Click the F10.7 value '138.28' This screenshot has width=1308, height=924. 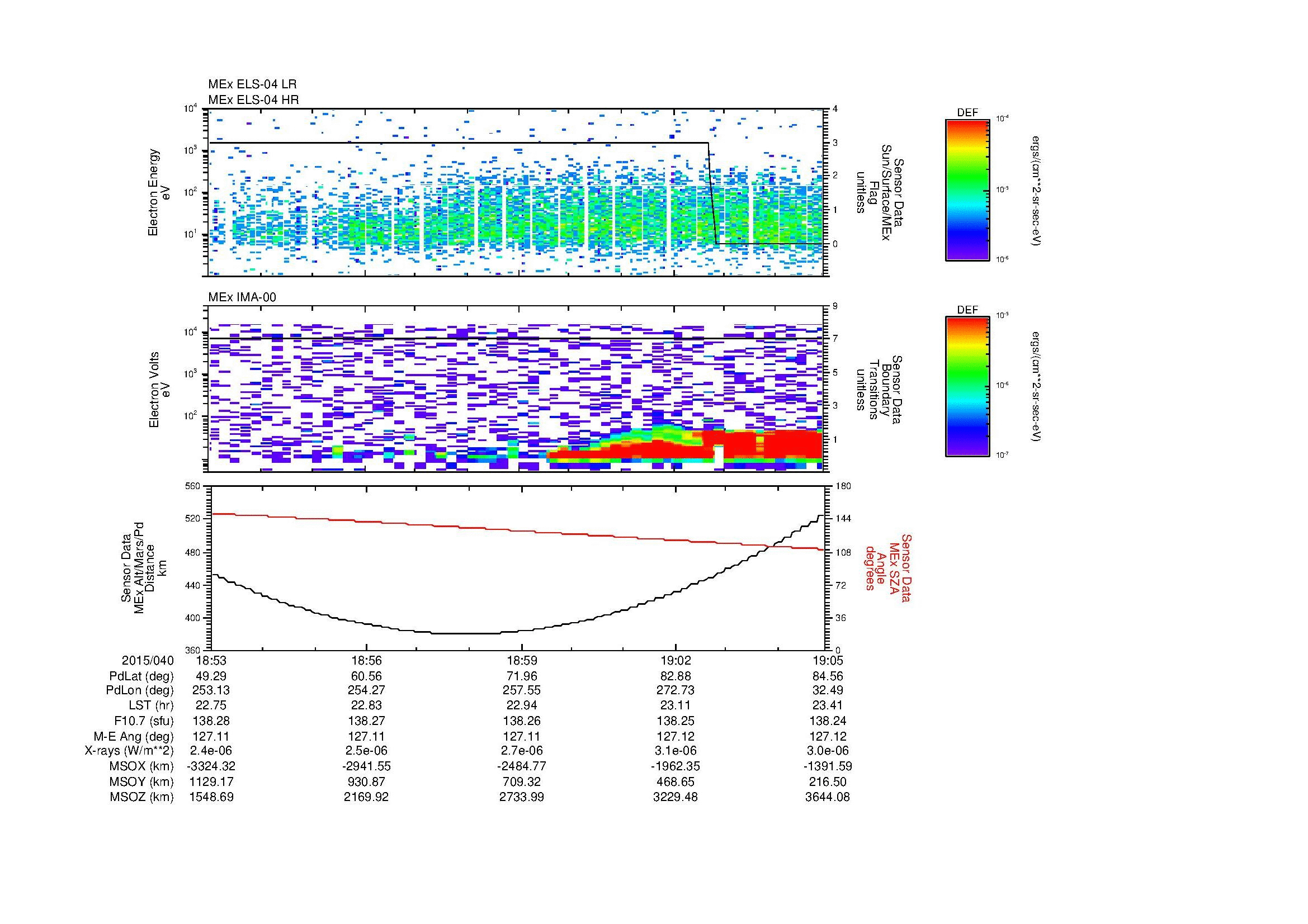[x=211, y=721]
